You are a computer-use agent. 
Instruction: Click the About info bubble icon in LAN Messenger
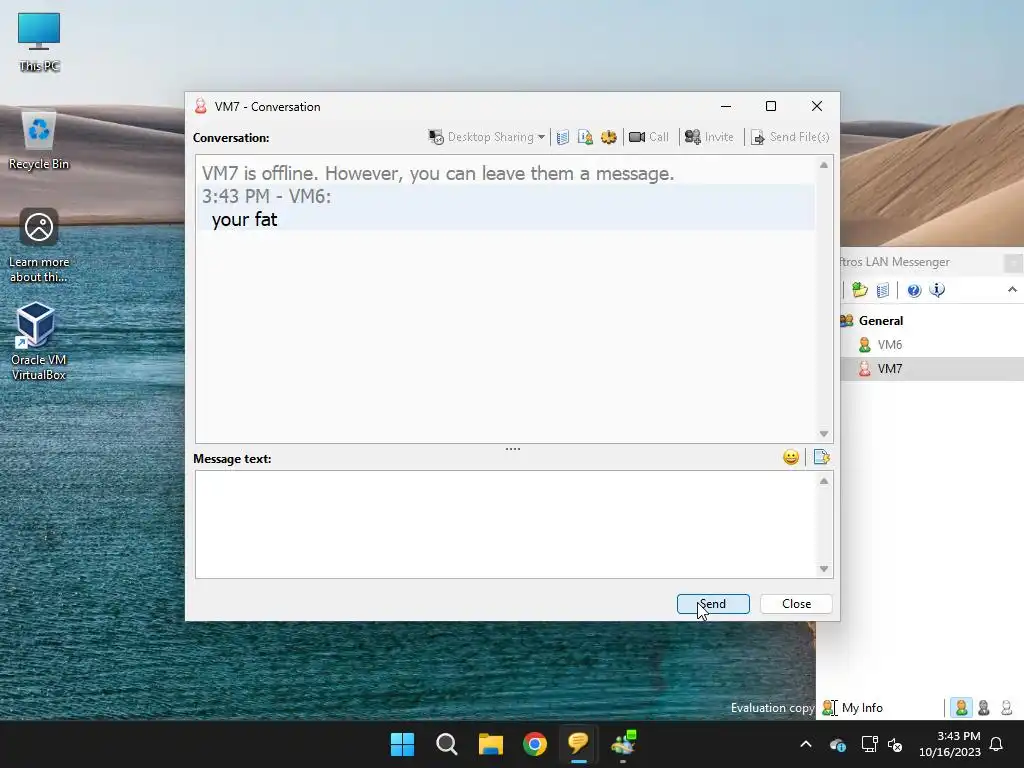click(937, 290)
